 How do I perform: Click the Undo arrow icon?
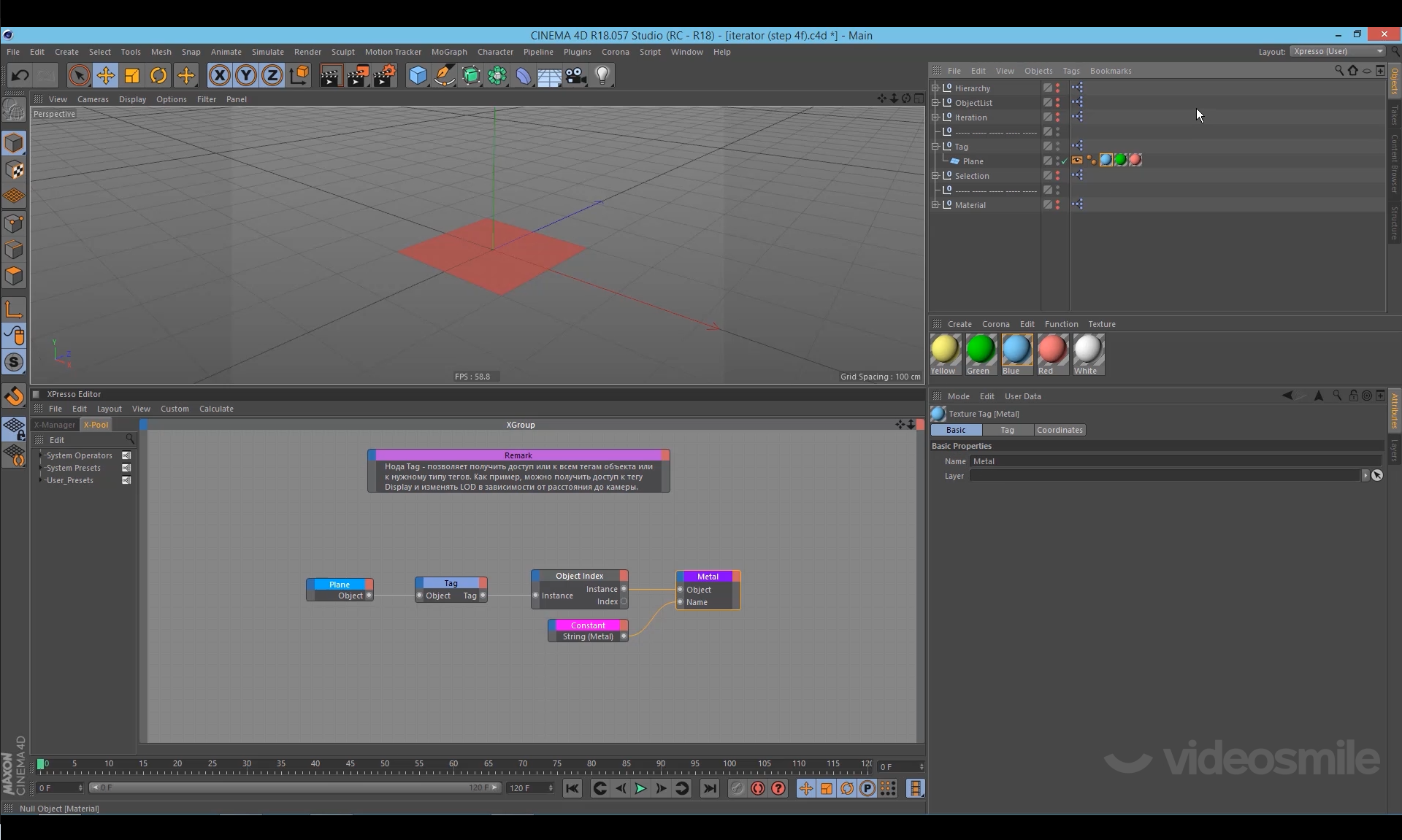tap(20, 75)
